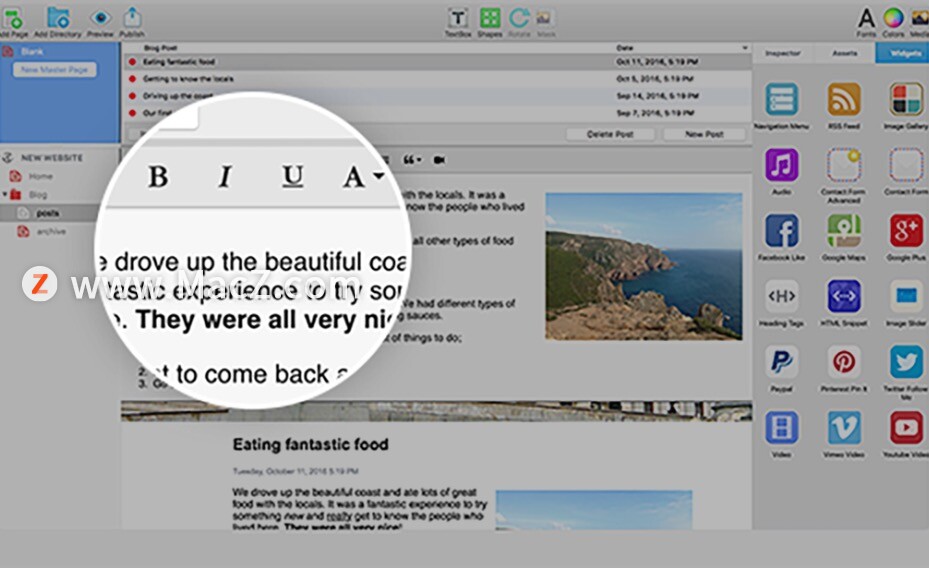Screen dimensions: 929x568
Task: Click the magnified Underline U button
Action: tap(293, 177)
